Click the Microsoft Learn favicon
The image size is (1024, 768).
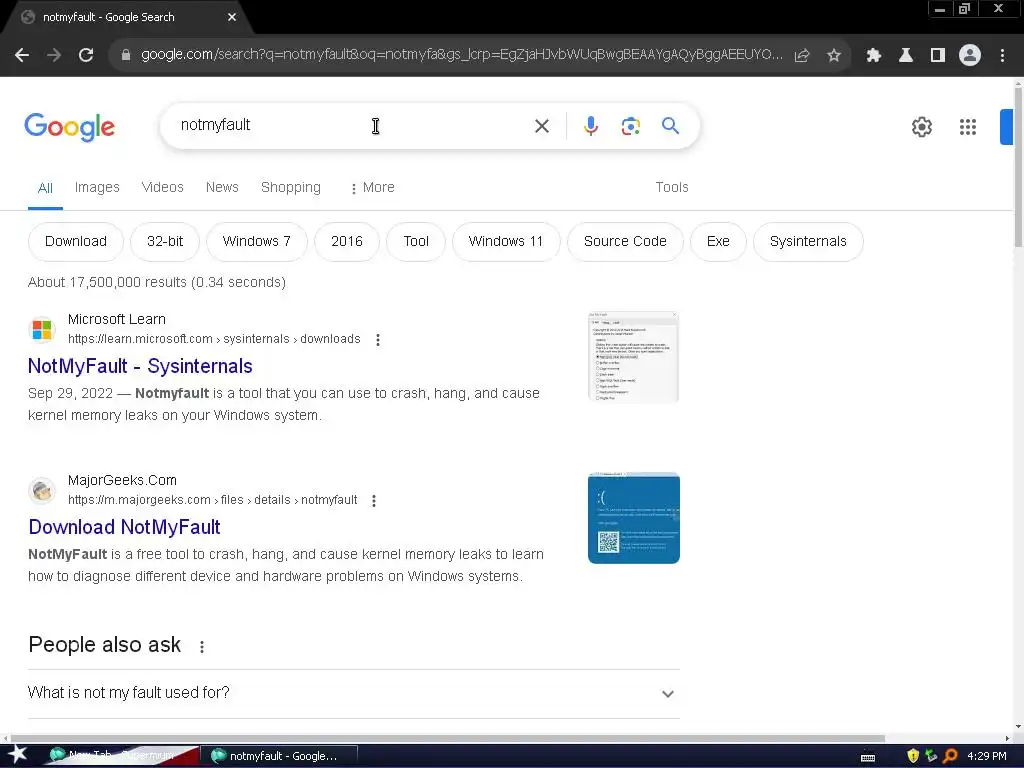point(42,329)
